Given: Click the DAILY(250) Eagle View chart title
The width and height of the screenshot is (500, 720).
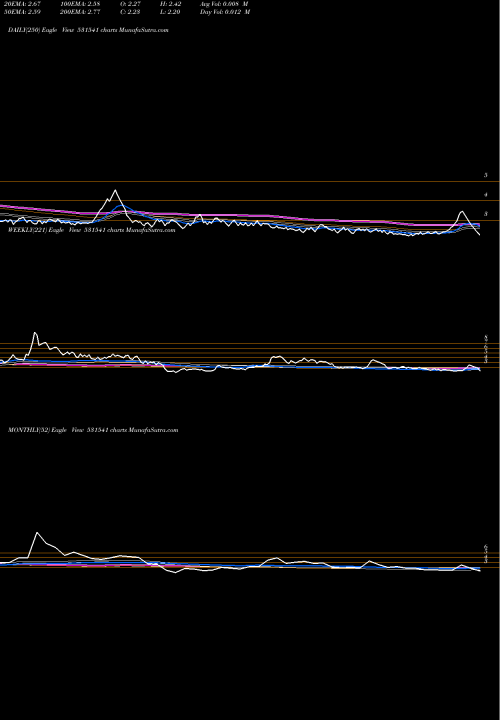Looking at the screenshot, I should click(x=88, y=30).
